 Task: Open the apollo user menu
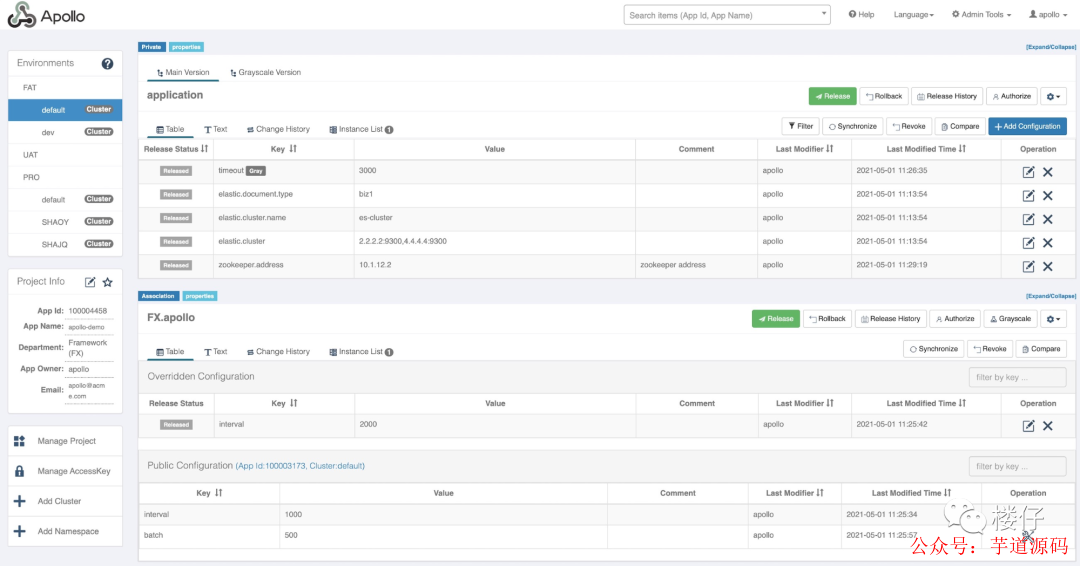pos(1048,14)
